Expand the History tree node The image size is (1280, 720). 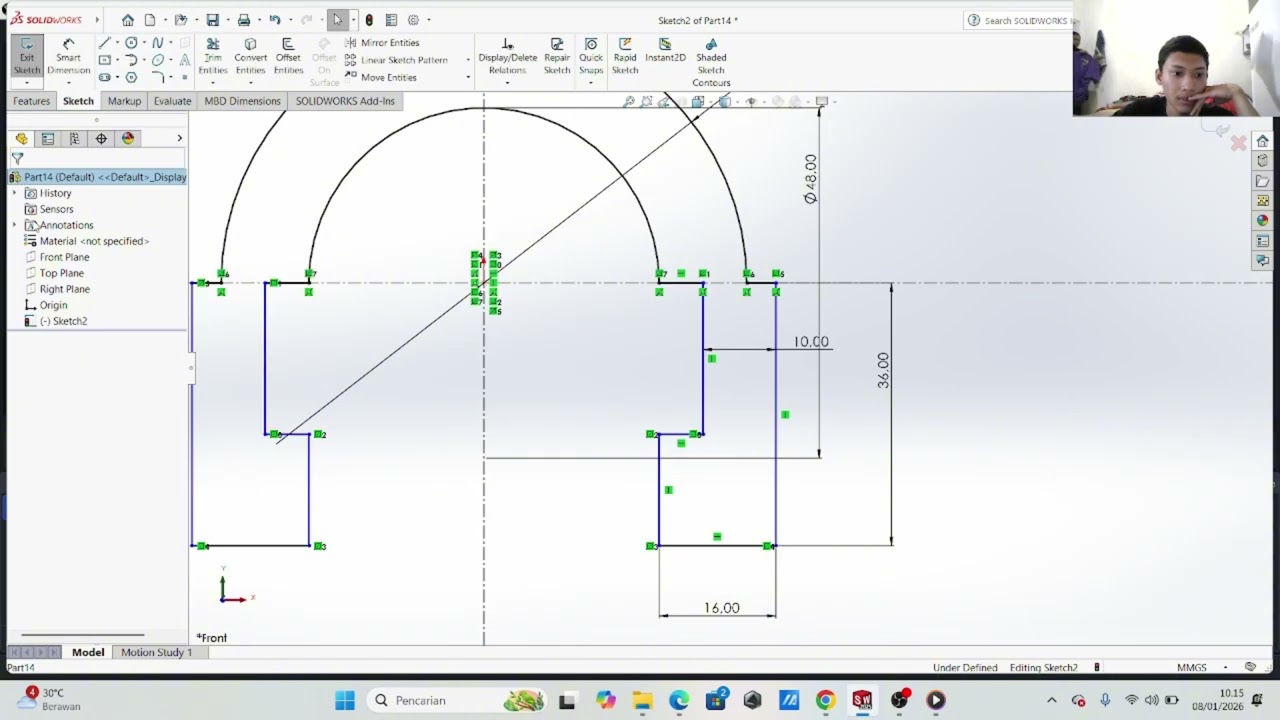coord(14,193)
